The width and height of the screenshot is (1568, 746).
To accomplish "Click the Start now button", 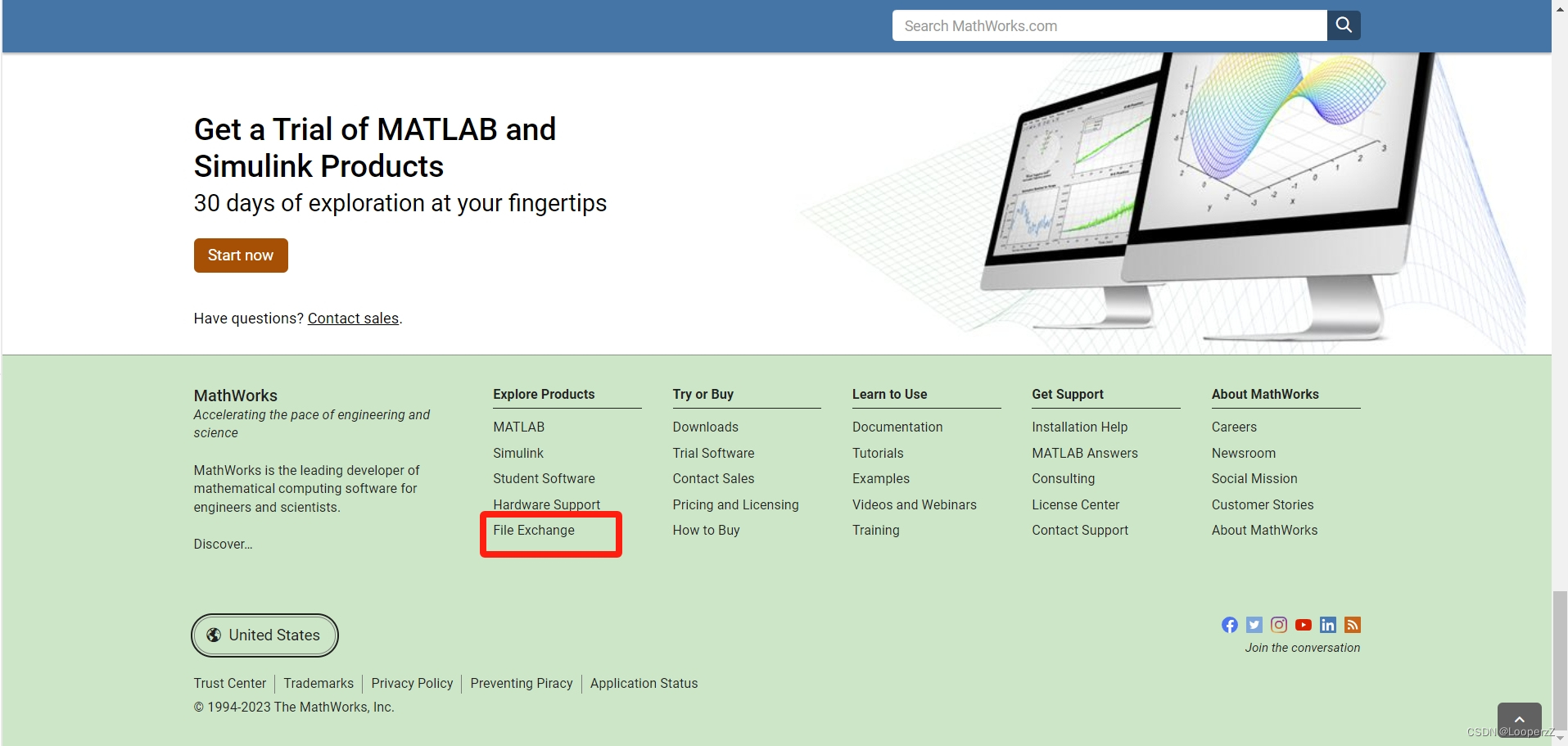I will click(x=240, y=255).
